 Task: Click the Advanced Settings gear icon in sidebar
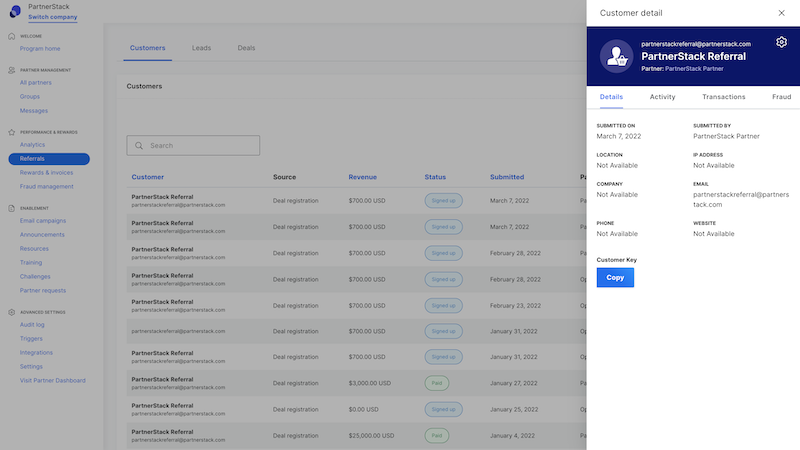point(12,312)
